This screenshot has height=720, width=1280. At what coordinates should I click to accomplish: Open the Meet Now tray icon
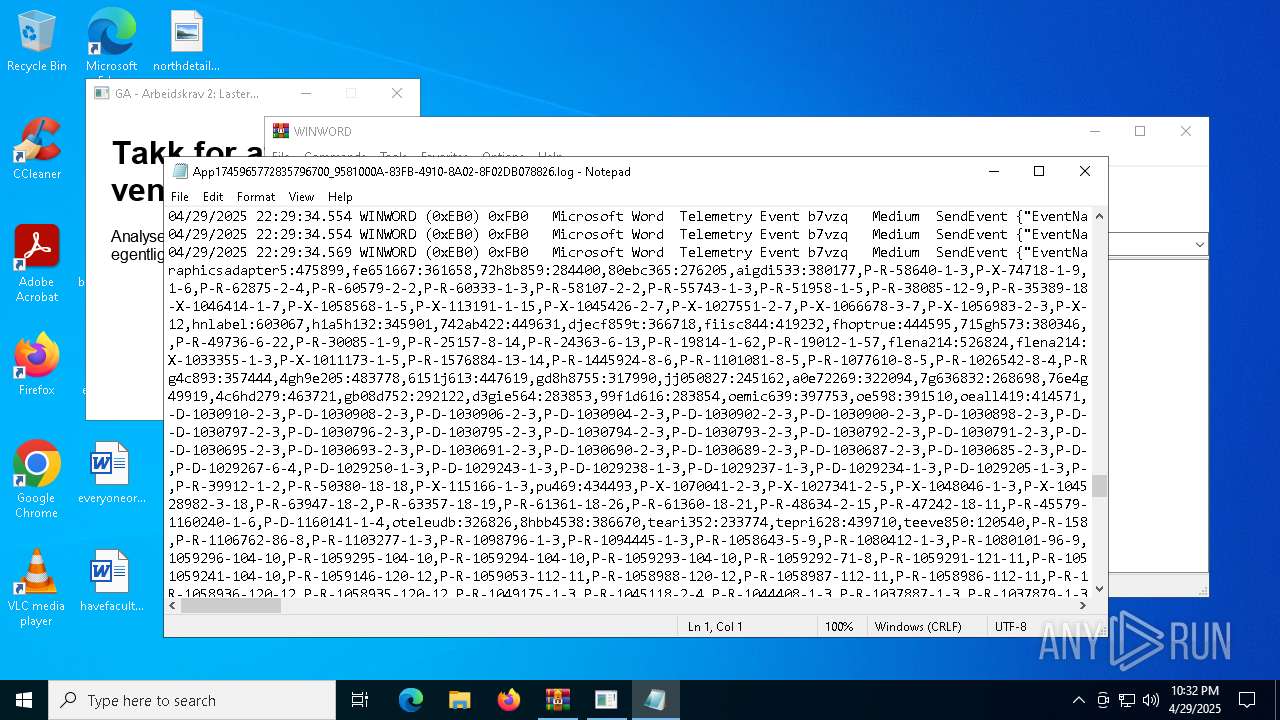1103,700
